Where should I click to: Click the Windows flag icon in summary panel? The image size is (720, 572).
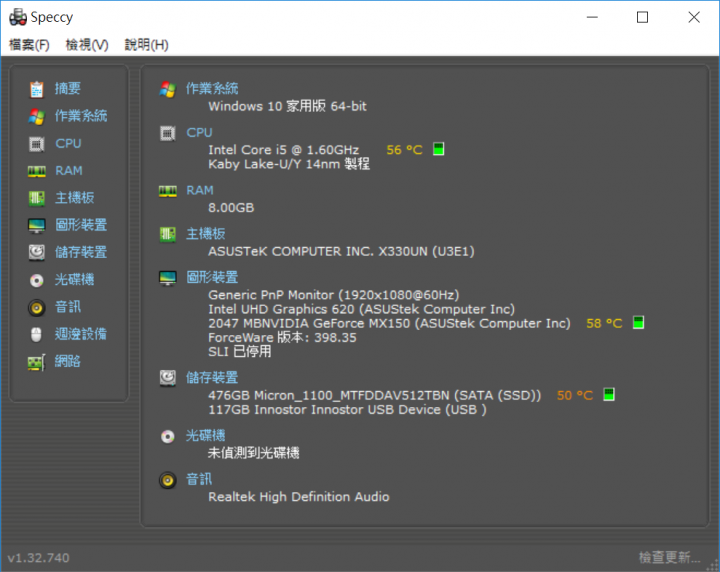point(168,89)
